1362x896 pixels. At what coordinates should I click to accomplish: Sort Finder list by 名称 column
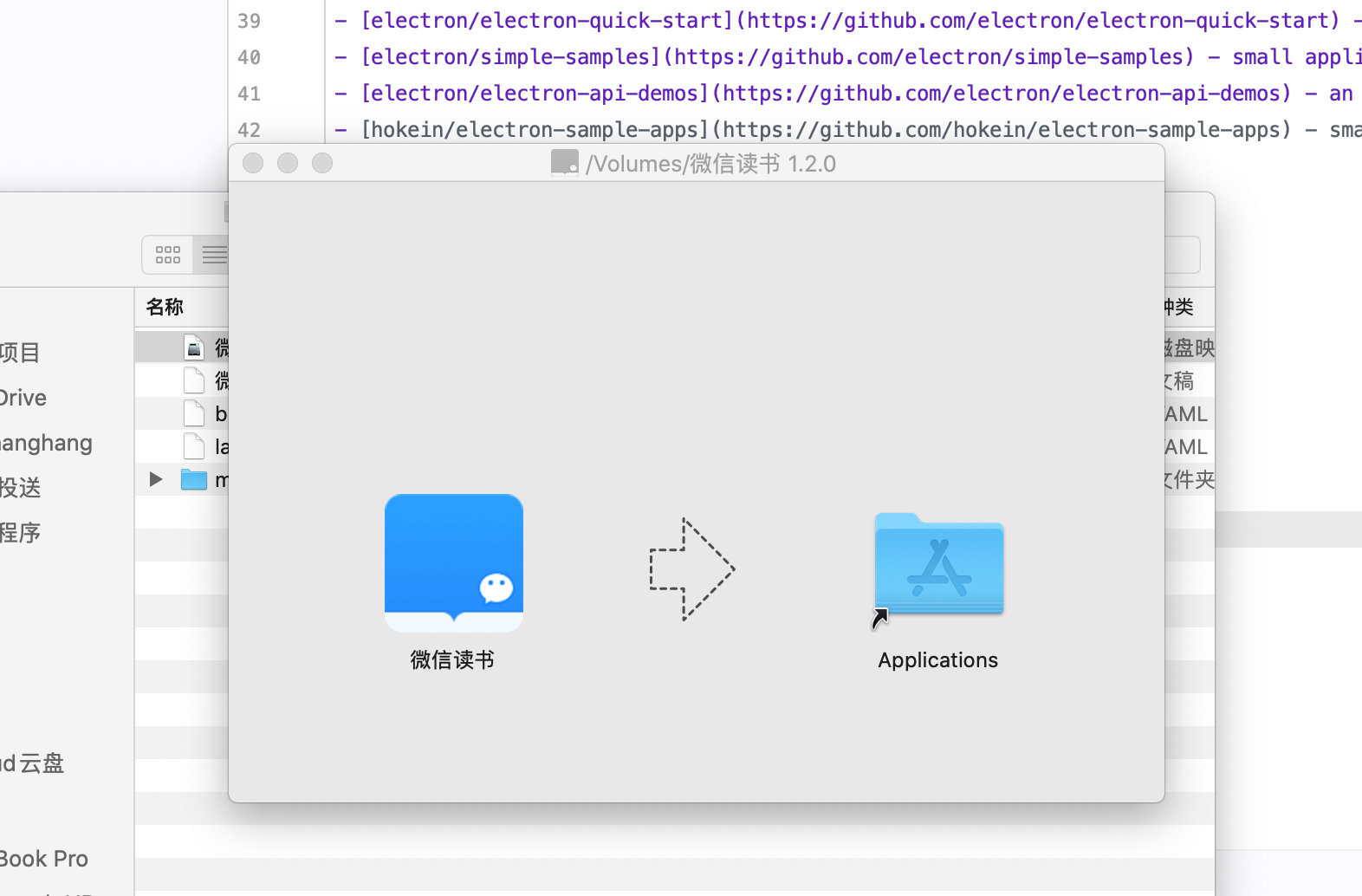pyautogui.click(x=165, y=307)
